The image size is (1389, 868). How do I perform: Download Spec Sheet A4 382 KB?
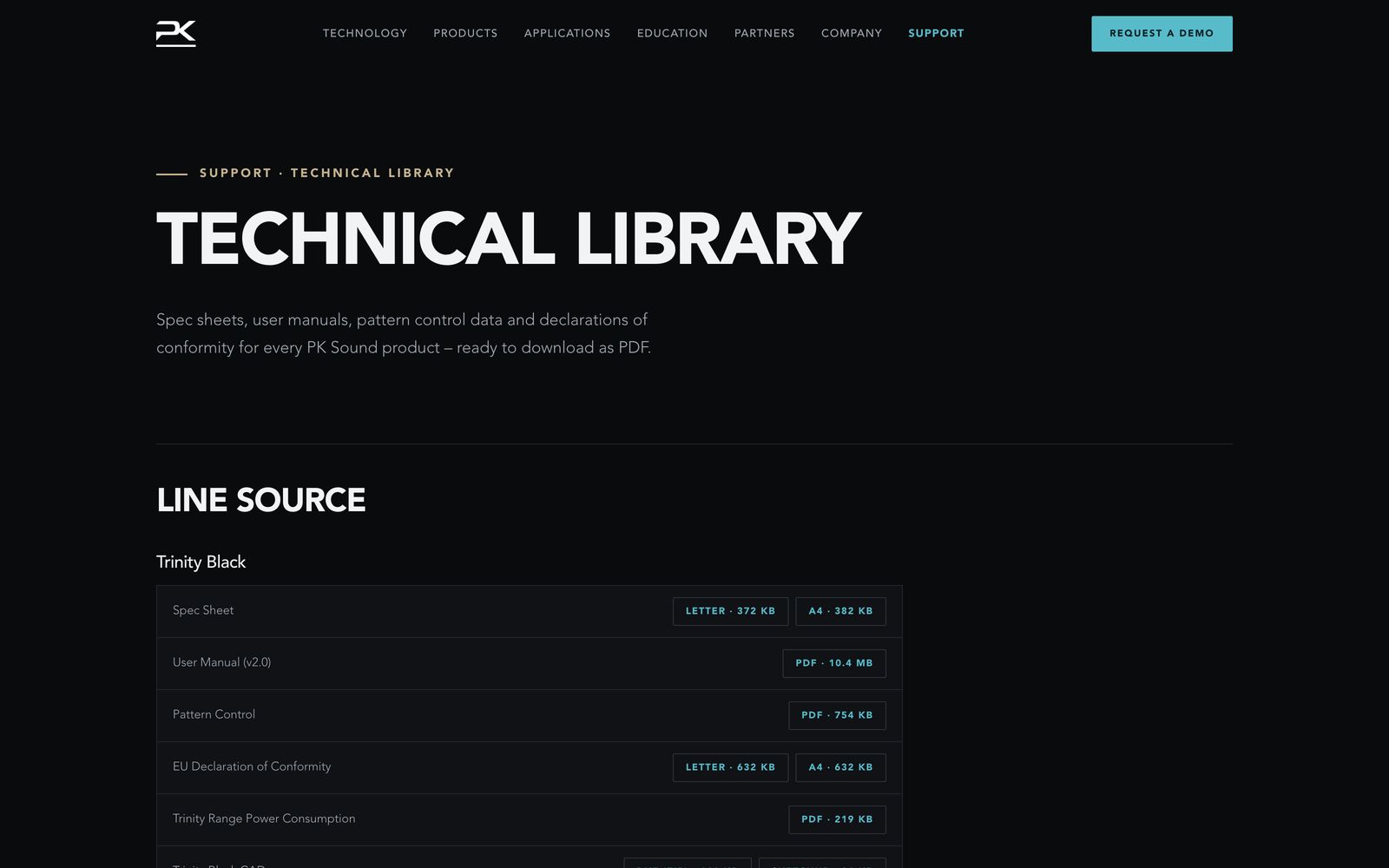[840, 611]
